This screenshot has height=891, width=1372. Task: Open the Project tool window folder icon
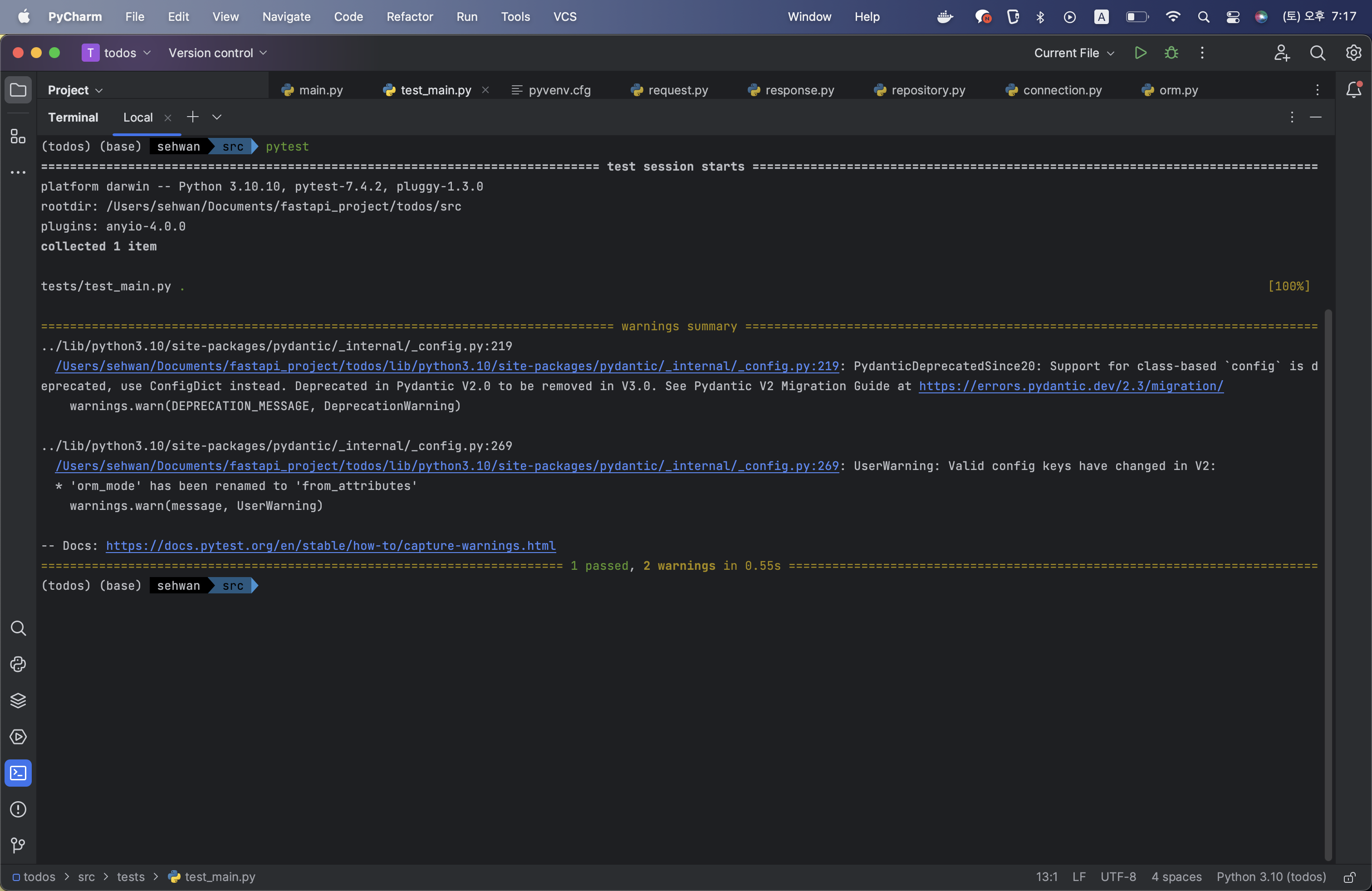(x=18, y=90)
